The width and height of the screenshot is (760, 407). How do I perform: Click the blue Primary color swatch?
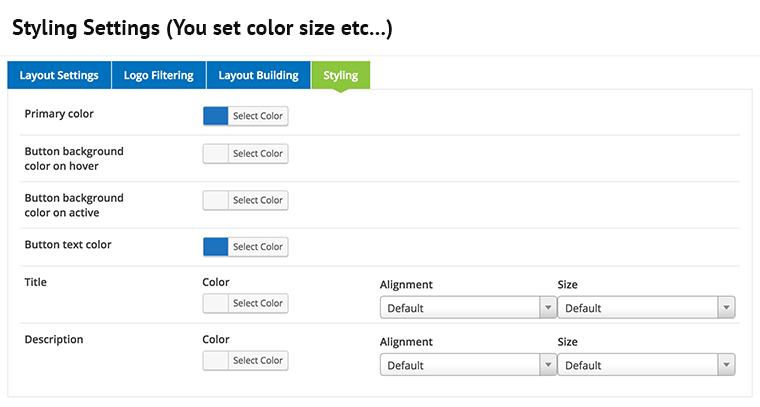point(216,116)
